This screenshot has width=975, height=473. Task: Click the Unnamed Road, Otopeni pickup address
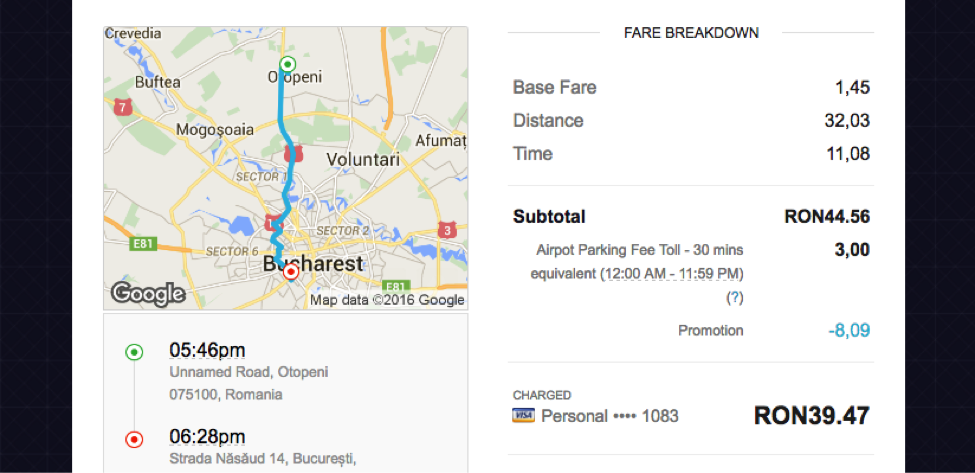249,373
